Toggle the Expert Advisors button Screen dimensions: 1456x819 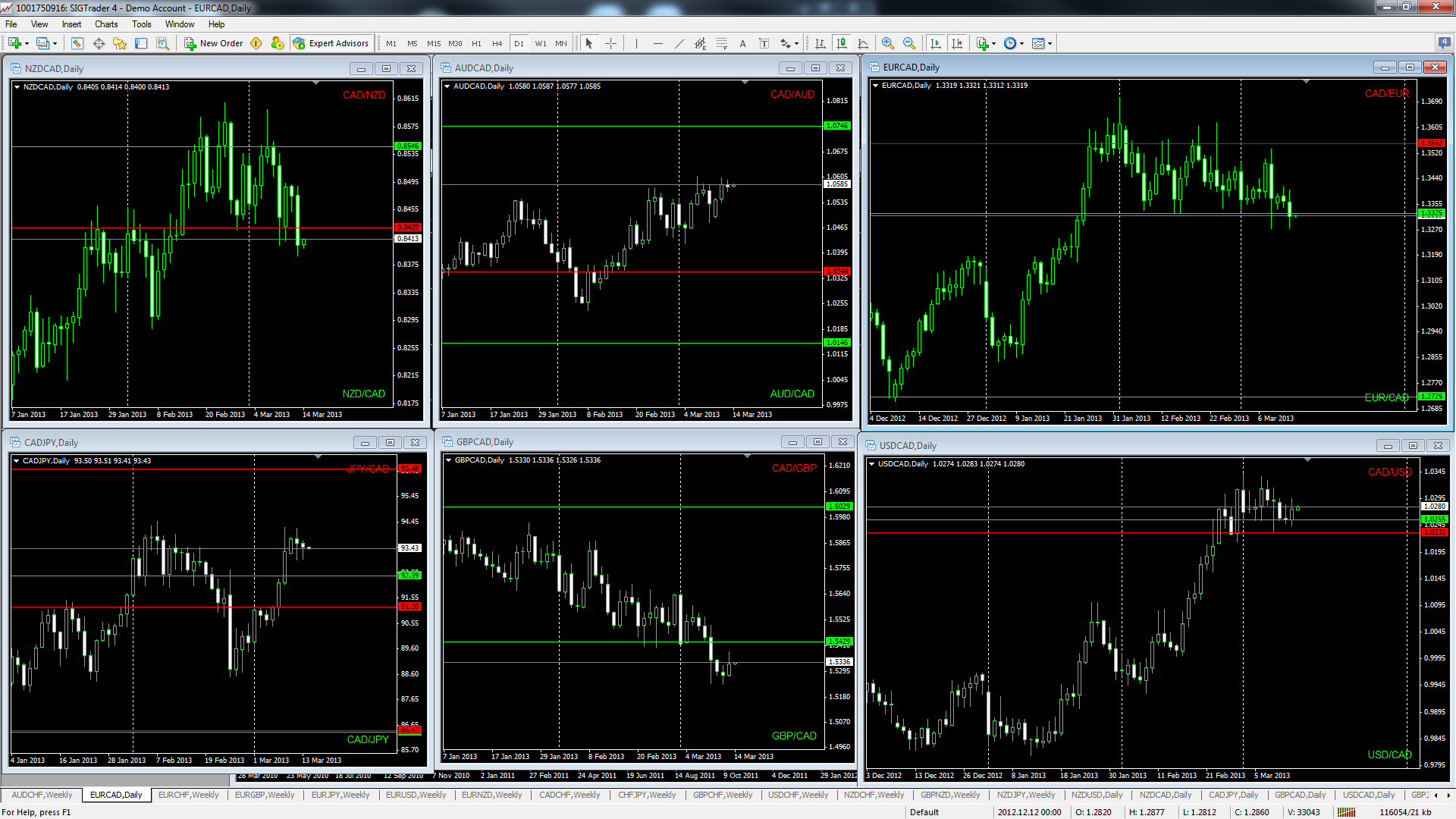331,43
